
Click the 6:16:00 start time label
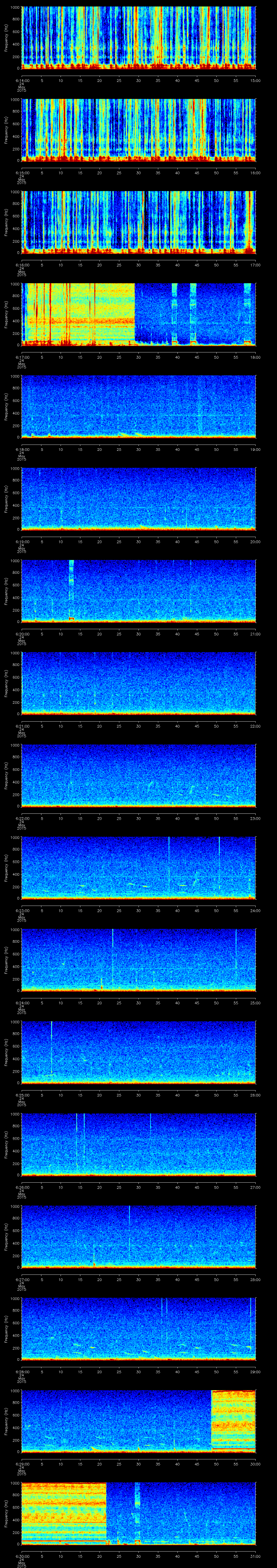click(x=22, y=264)
